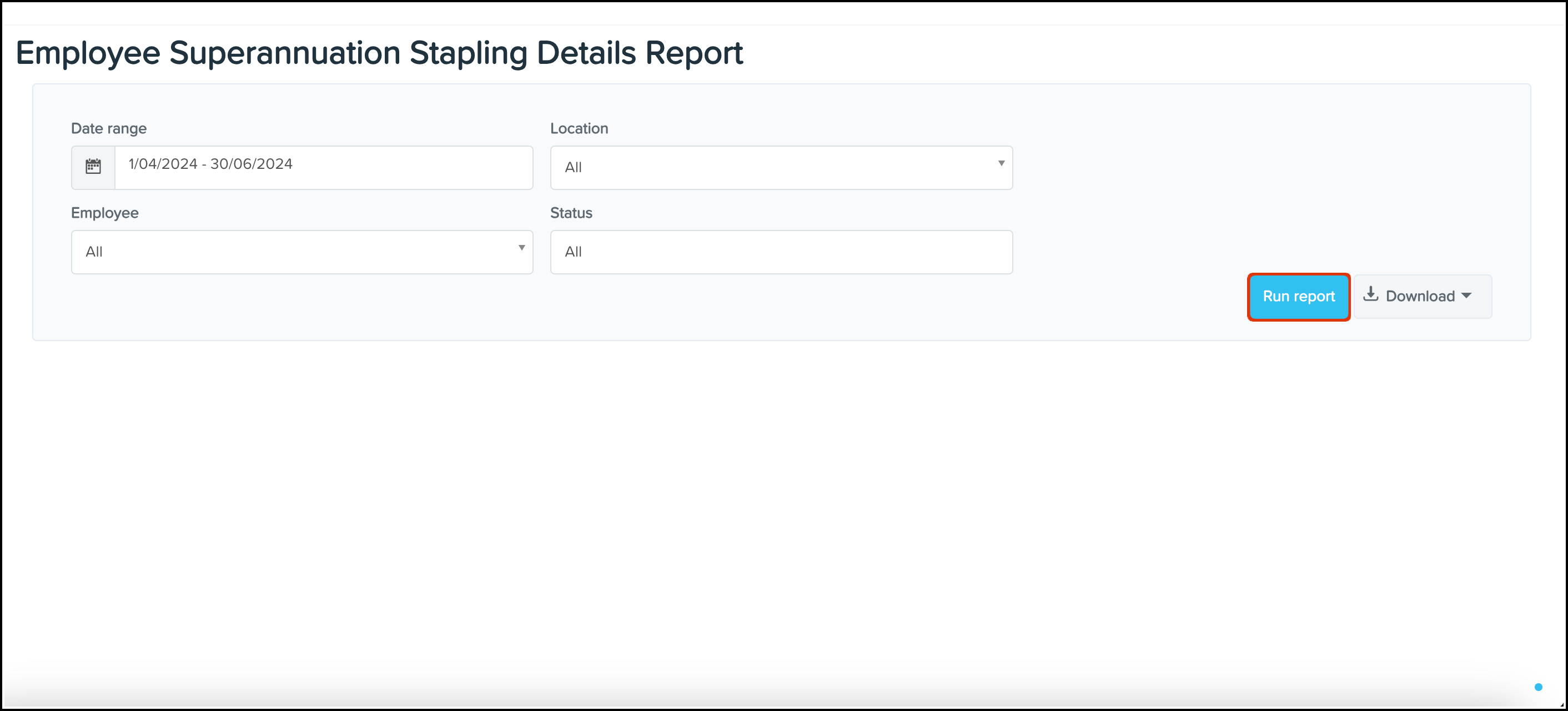Click the calendar icon beside date range
1568x711 pixels.
[93, 167]
